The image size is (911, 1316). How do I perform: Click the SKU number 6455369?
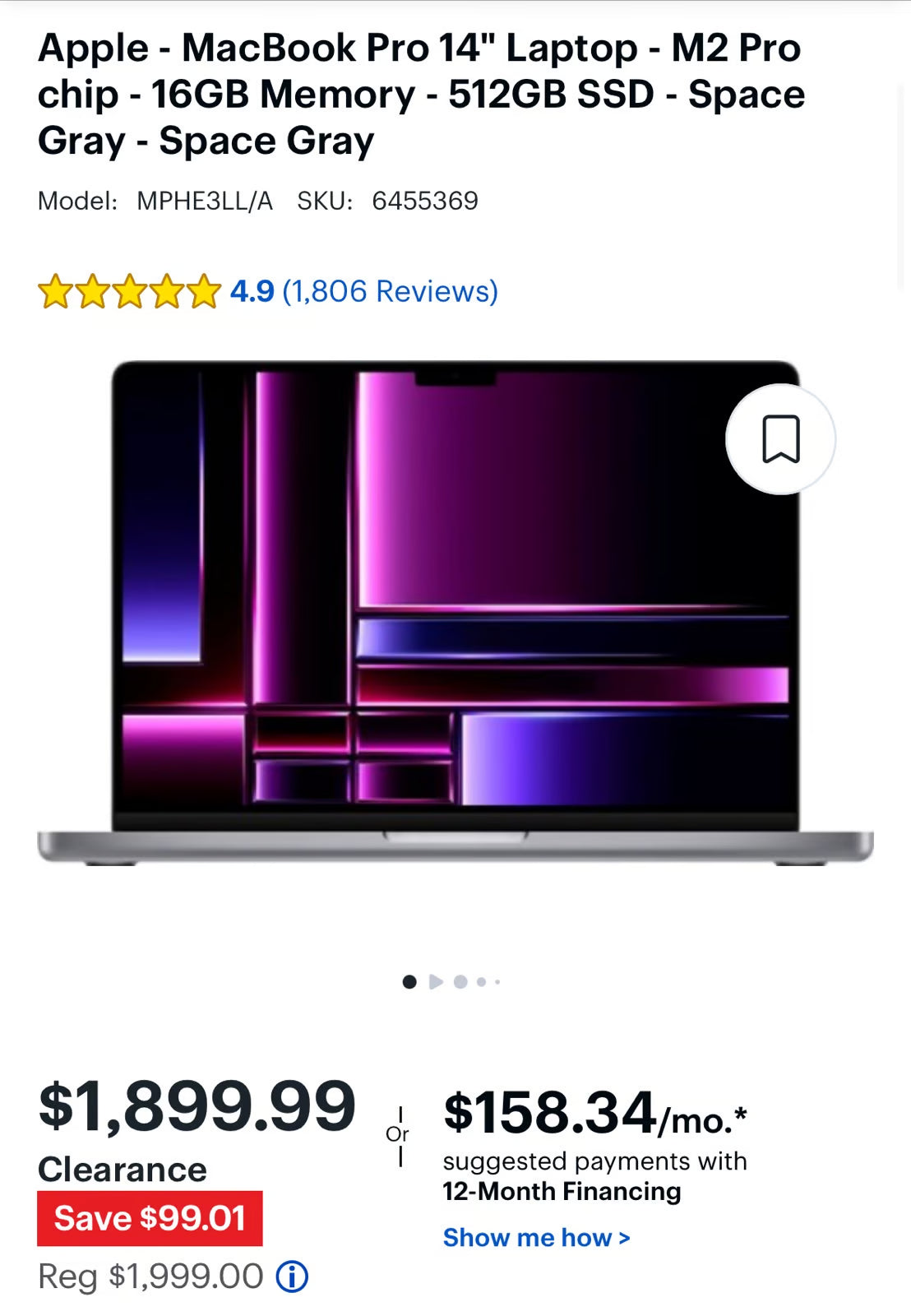click(425, 201)
